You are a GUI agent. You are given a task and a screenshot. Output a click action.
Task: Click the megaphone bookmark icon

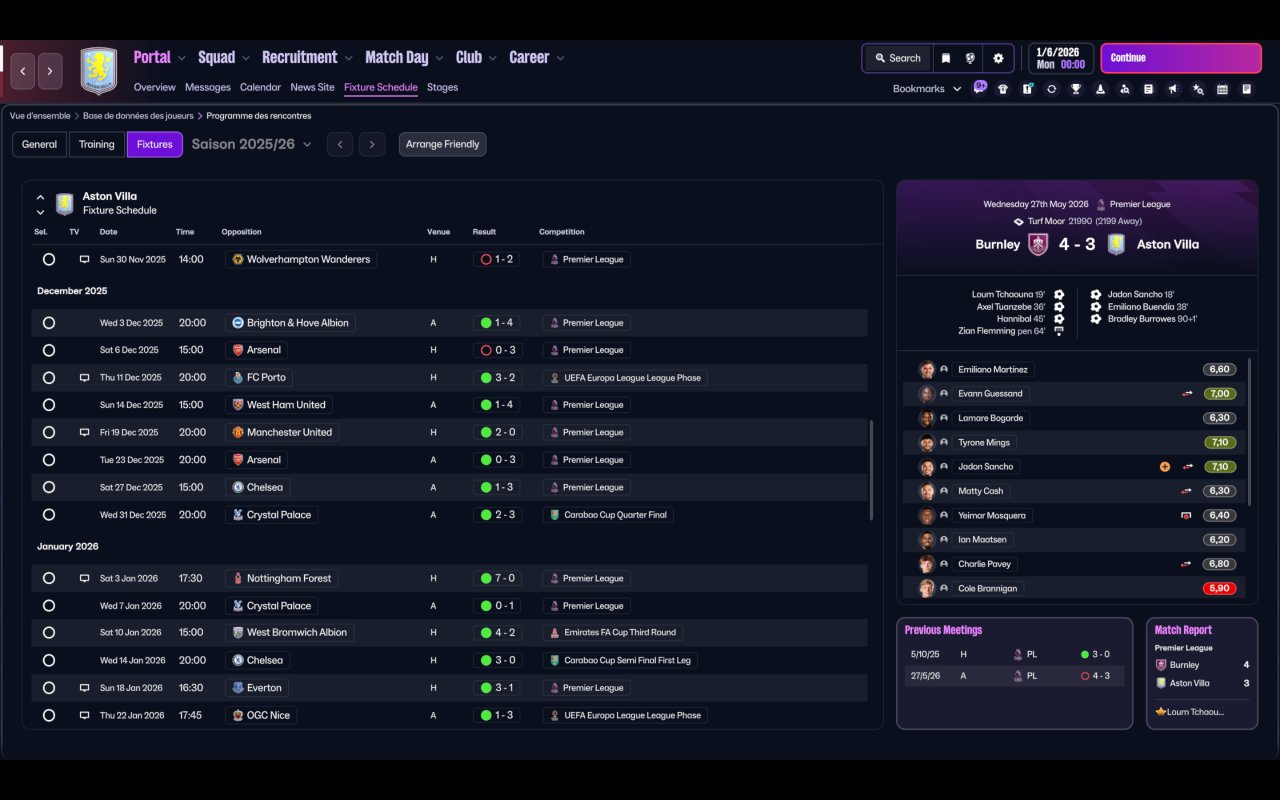pos(1173,89)
